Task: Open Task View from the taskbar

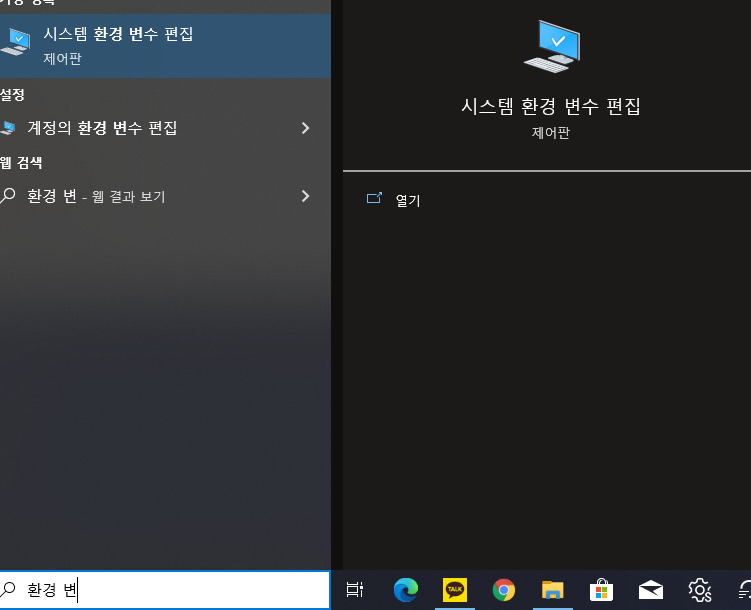Action: pyautogui.click(x=355, y=589)
